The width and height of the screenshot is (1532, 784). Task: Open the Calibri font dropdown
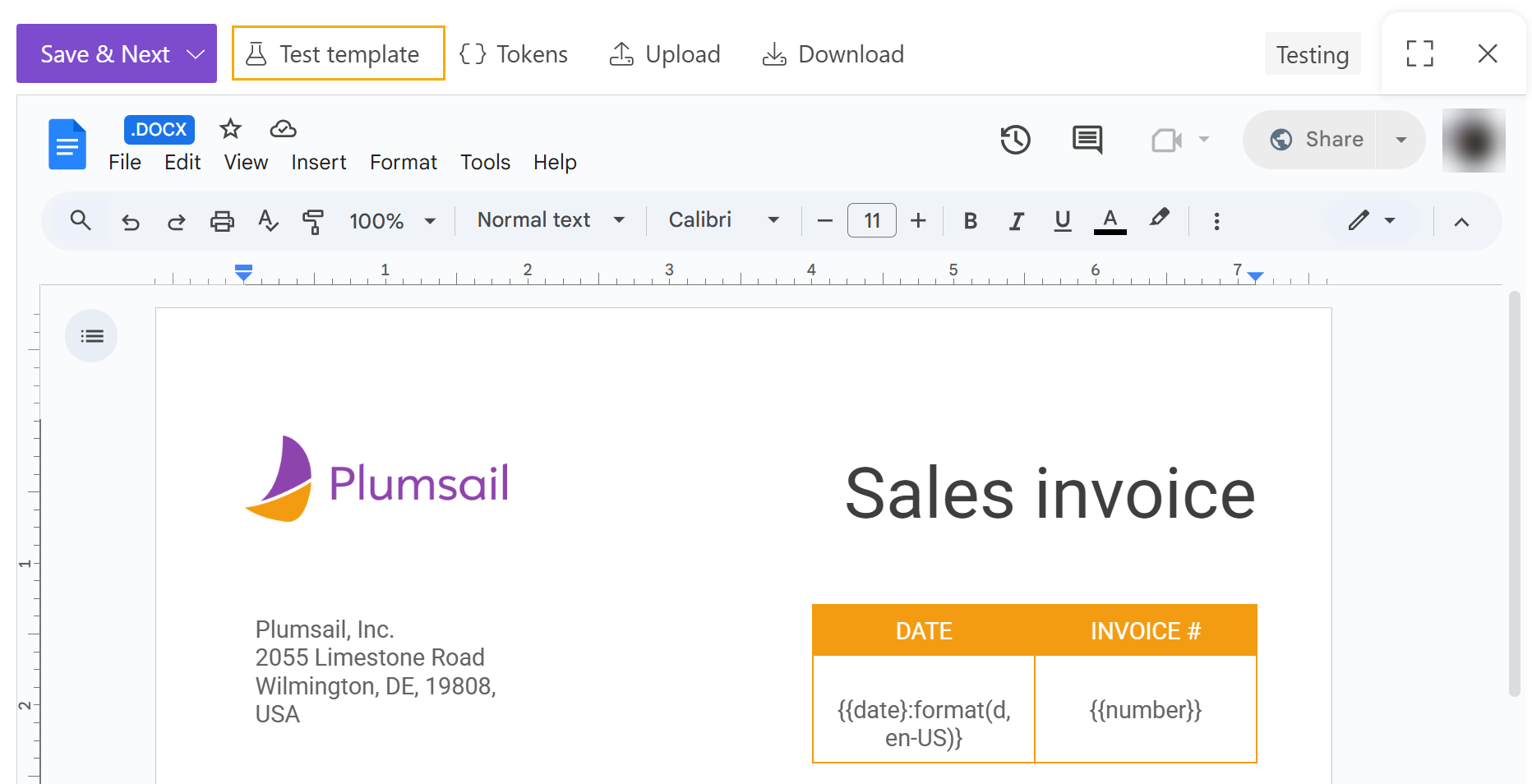(723, 220)
